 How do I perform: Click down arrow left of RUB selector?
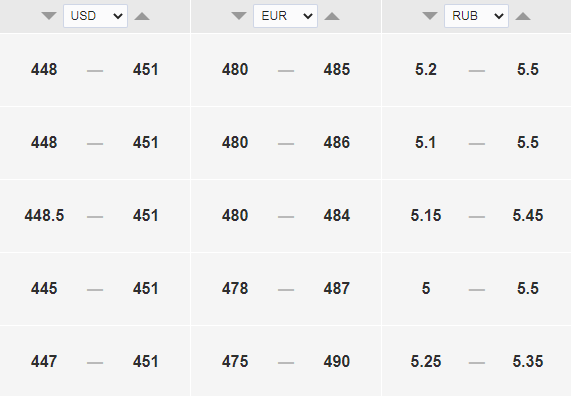click(430, 16)
